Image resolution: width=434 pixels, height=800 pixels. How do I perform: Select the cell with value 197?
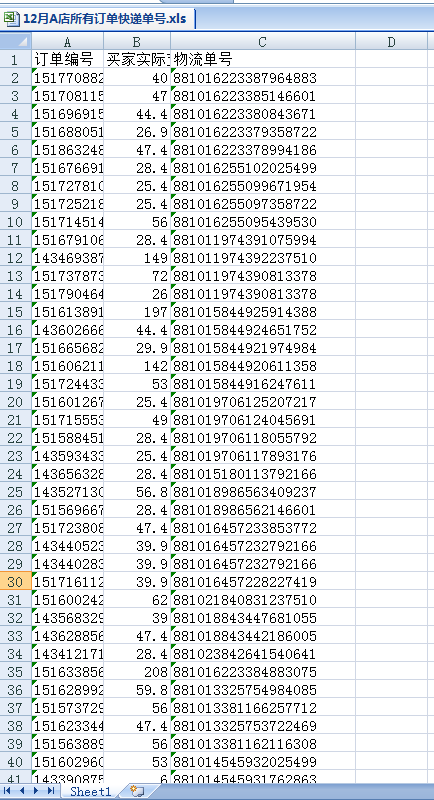click(x=137, y=312)
